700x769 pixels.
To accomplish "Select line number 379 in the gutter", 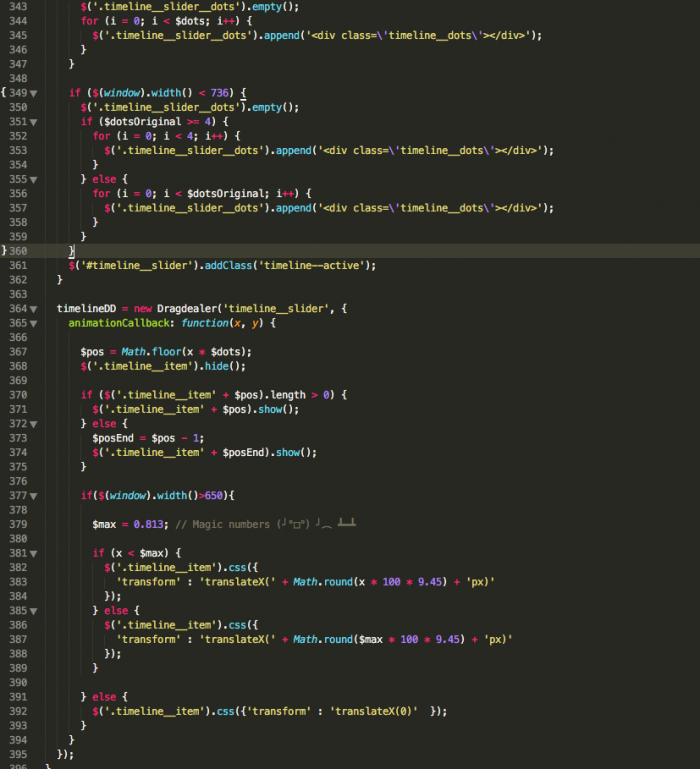I will (x=18, y=524).
